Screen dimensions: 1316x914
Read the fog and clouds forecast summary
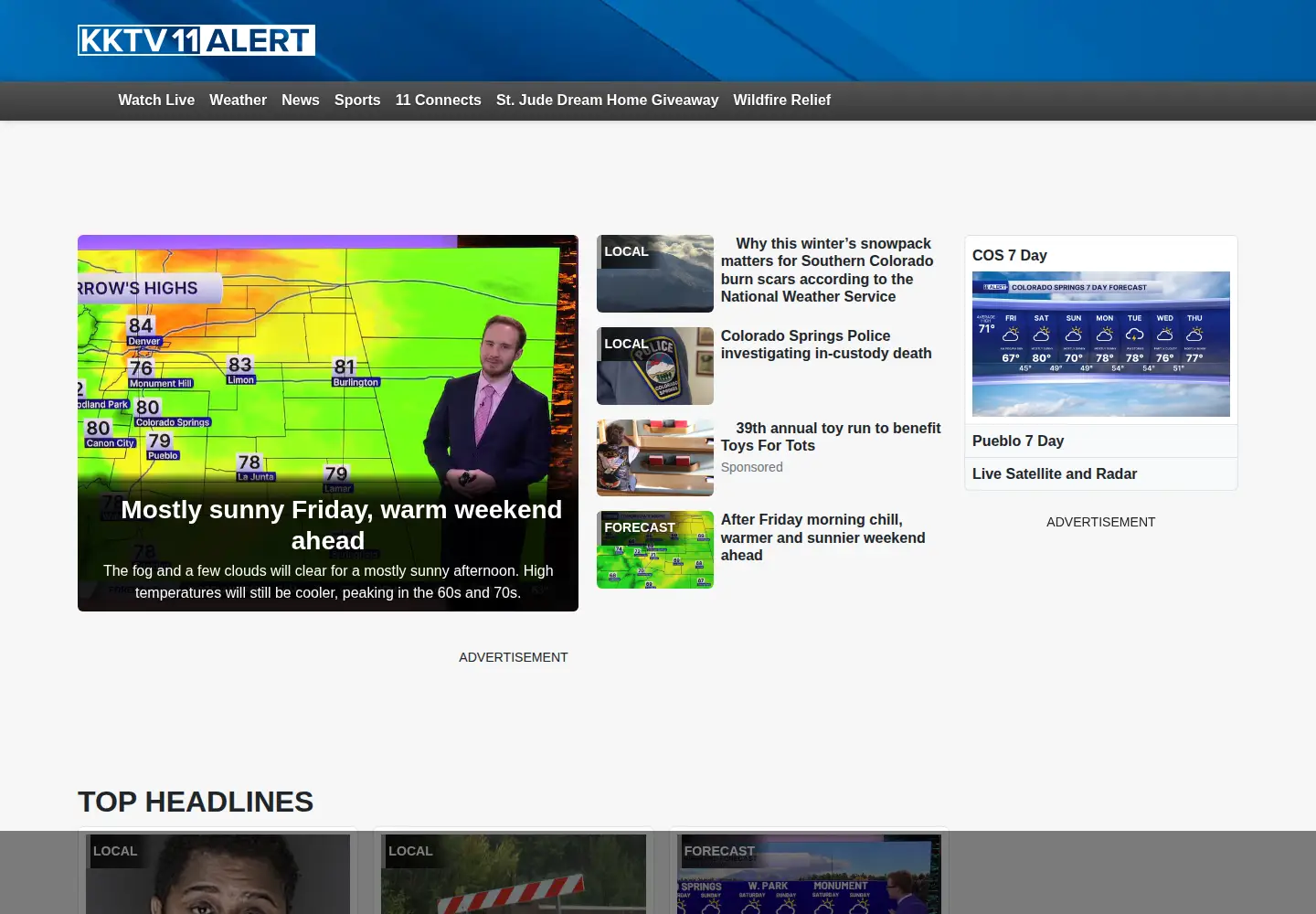[328, 581]
